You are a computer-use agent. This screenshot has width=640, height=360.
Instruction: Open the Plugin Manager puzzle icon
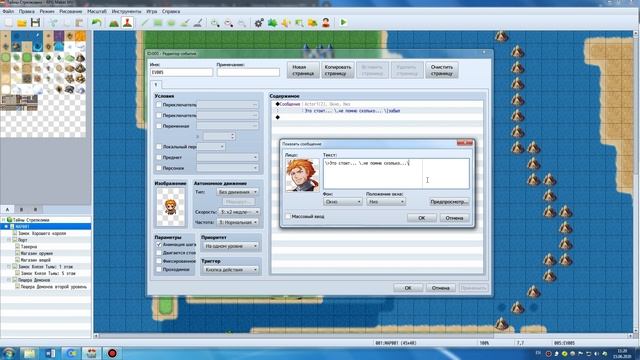272,23
